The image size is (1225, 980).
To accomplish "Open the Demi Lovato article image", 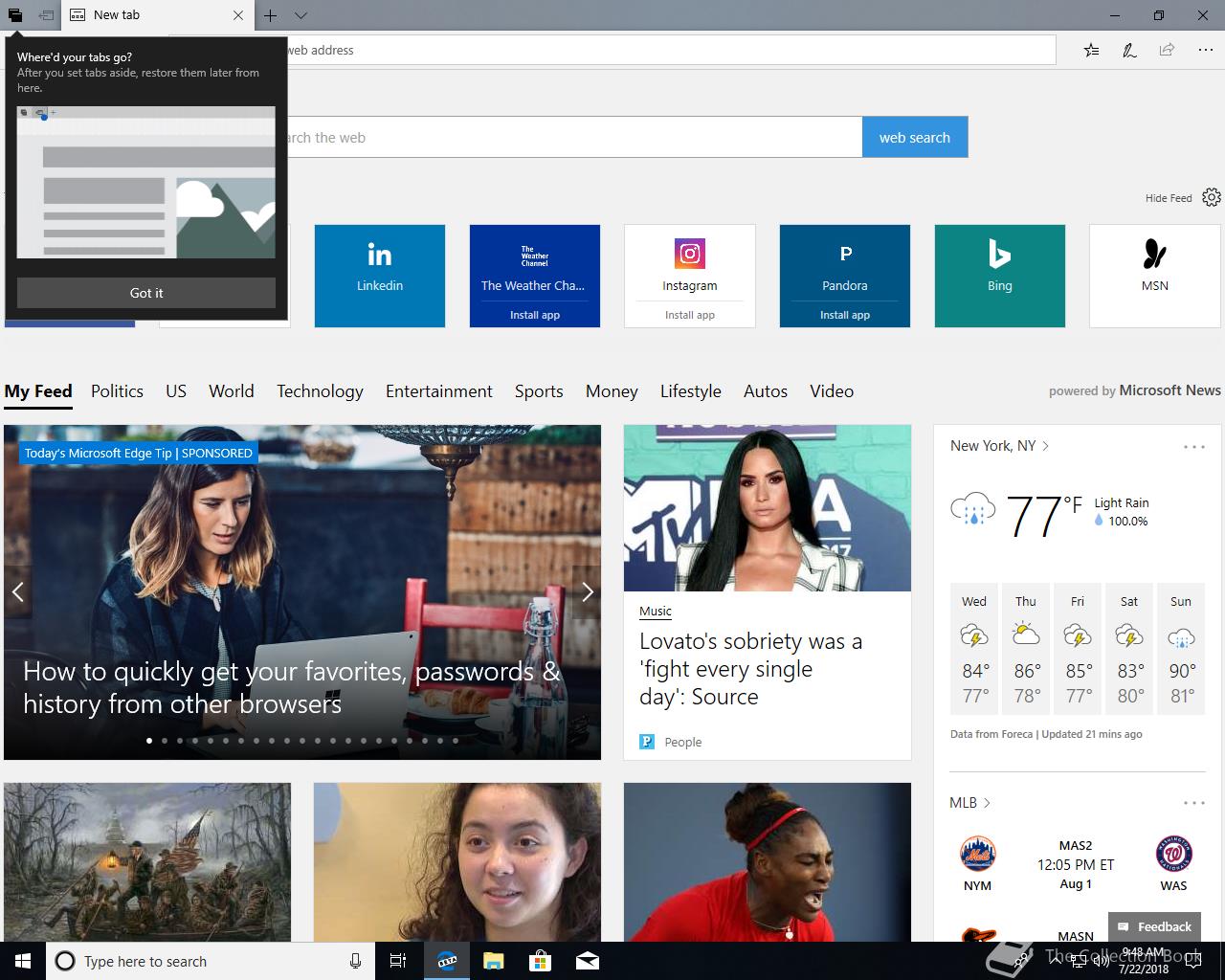I will point(768,508).
